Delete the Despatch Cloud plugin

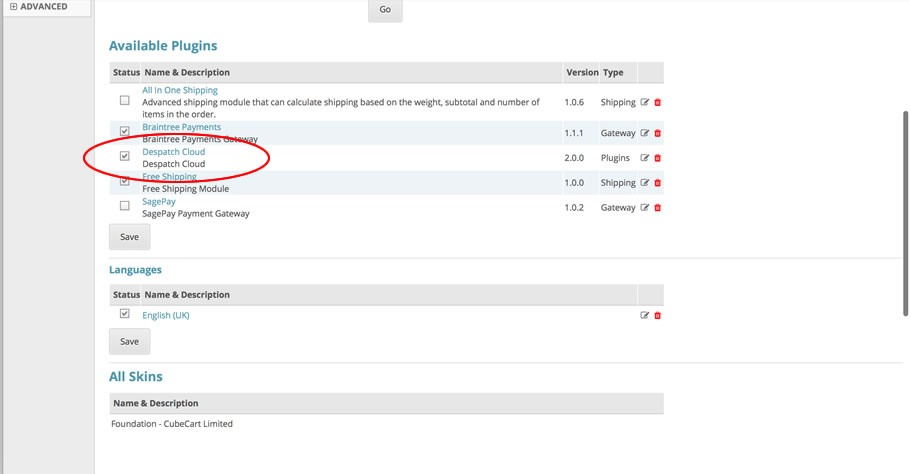click(658, 158)
